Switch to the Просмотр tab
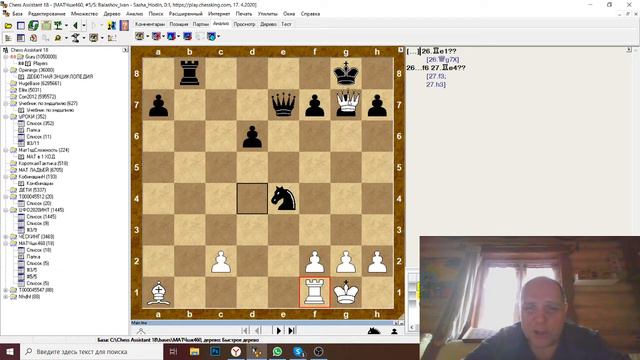 point(244,24)
